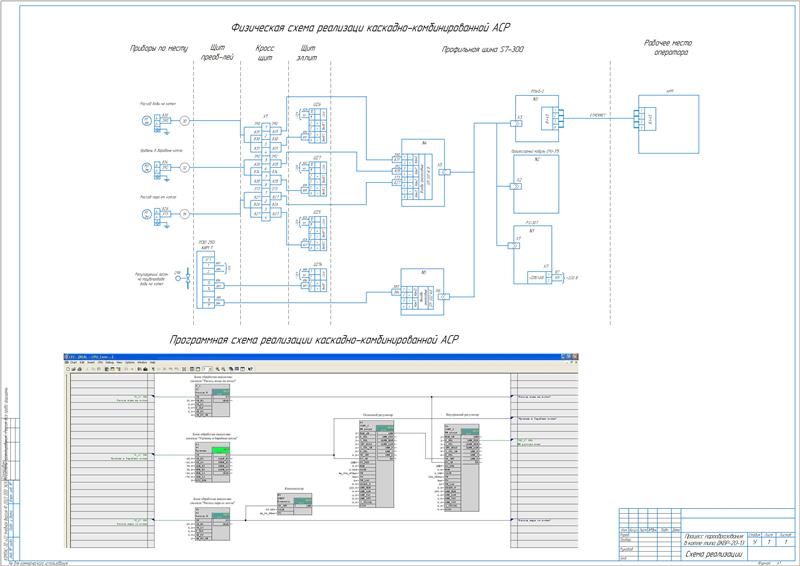The width and height of the screenshot is (800, 566).
Task: Click the 'Рабочее место оператора' label
Action: click(668, 47)
